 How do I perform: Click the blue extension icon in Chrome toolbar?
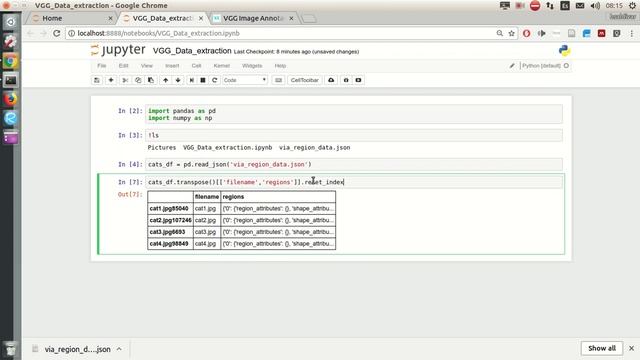click(x=587, y=33)
